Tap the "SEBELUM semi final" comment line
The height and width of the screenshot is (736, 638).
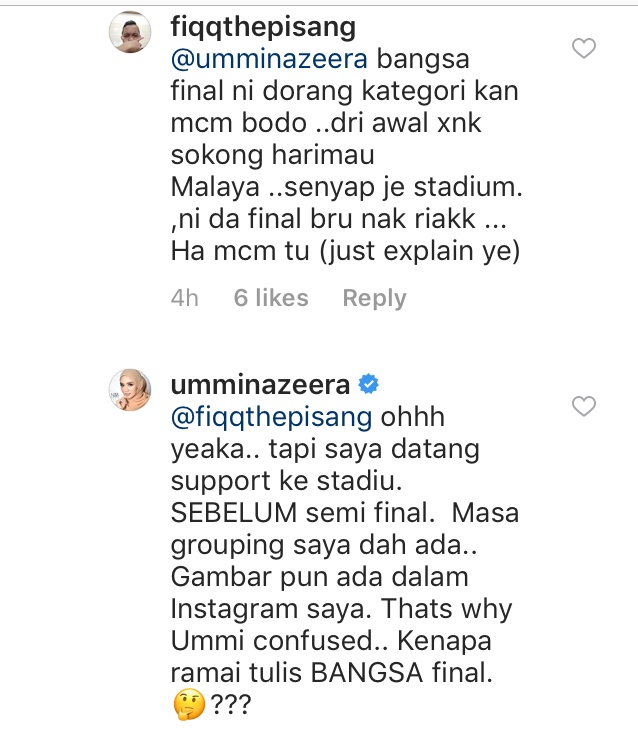coord(303,513)
